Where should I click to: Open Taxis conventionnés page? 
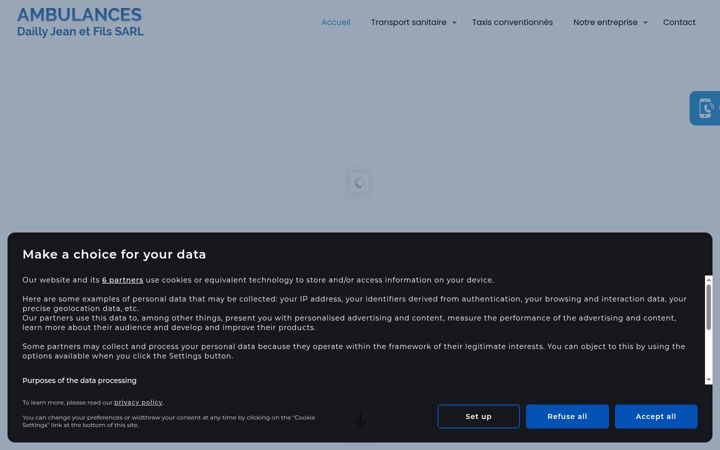pyautogui.click(x=512, y=22)
